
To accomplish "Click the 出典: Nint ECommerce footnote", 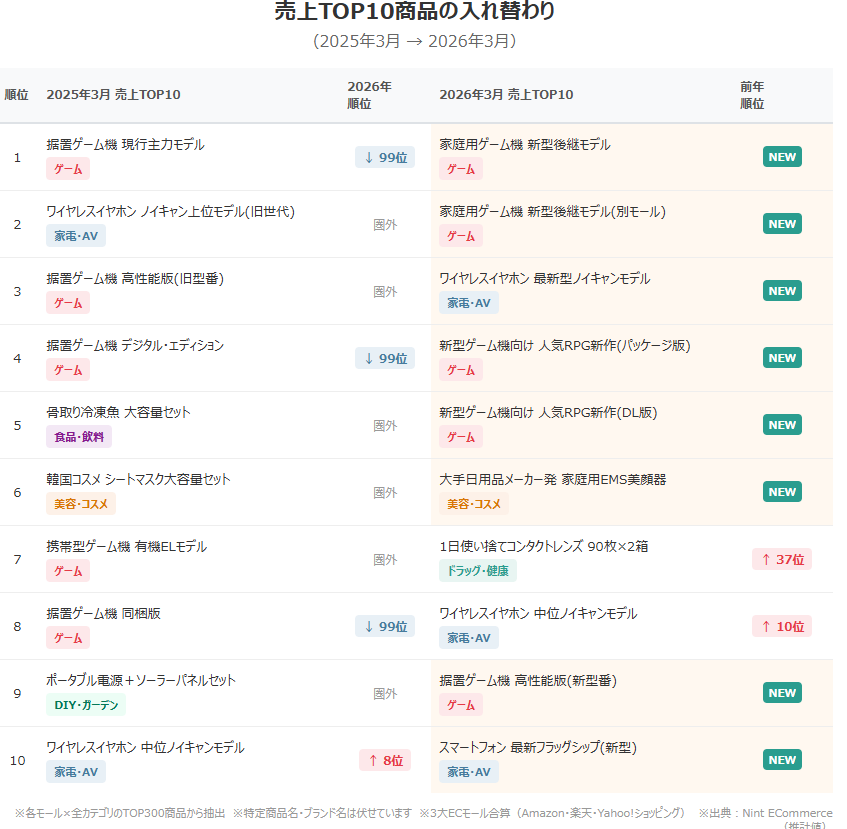I will tap(766, 812).
